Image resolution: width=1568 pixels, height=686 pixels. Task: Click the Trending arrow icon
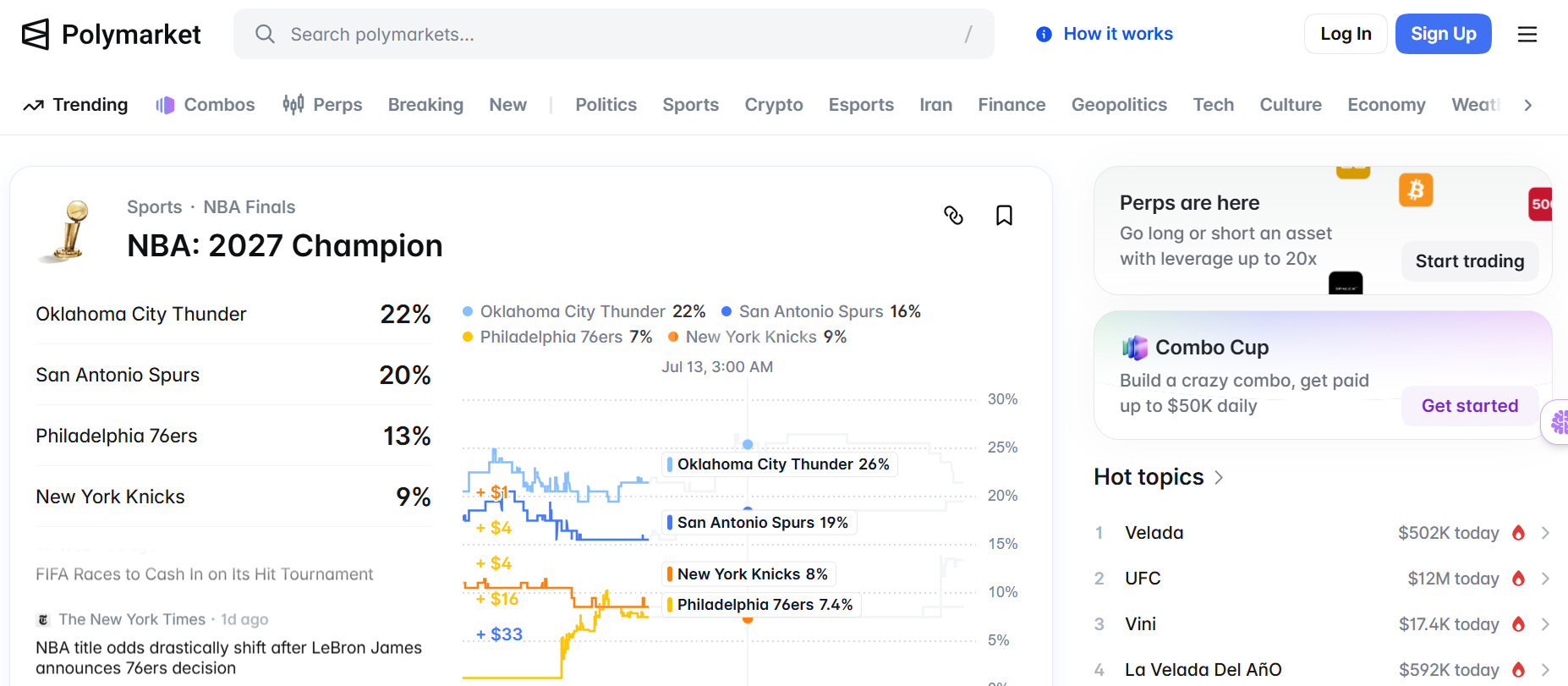[33, 106]
